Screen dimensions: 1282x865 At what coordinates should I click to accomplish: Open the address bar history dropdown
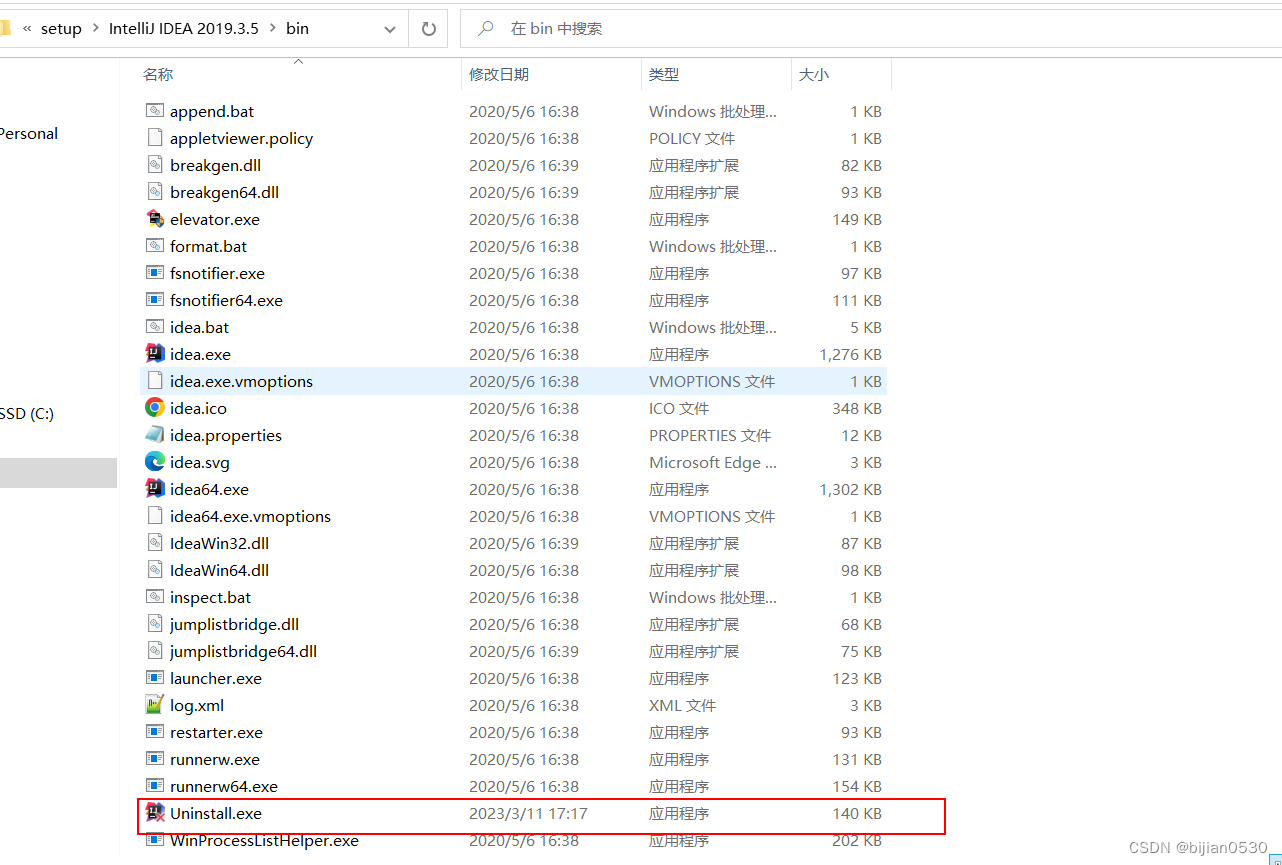390,29
